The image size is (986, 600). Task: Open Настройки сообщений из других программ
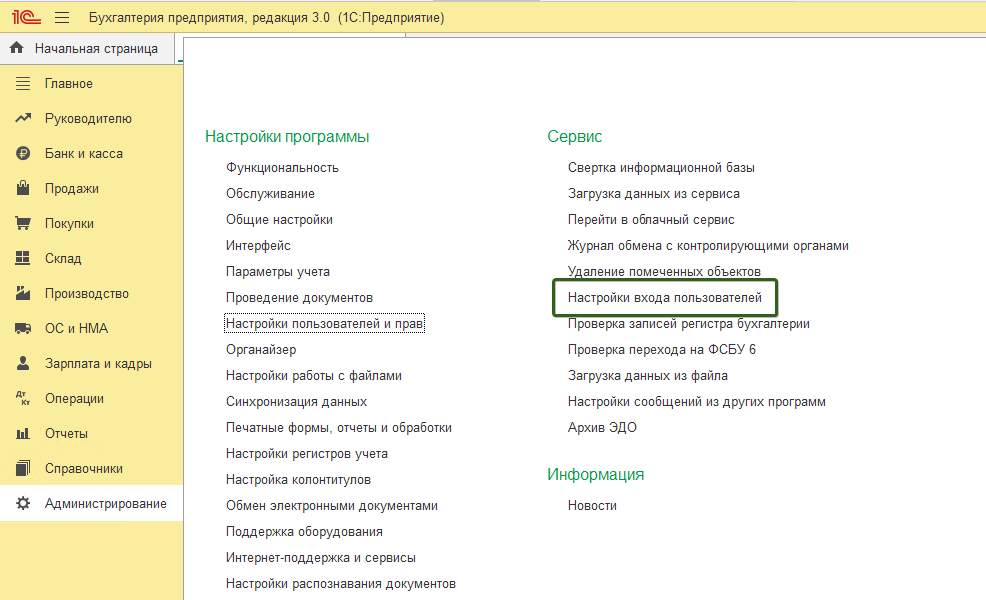[x=697, y=401]
